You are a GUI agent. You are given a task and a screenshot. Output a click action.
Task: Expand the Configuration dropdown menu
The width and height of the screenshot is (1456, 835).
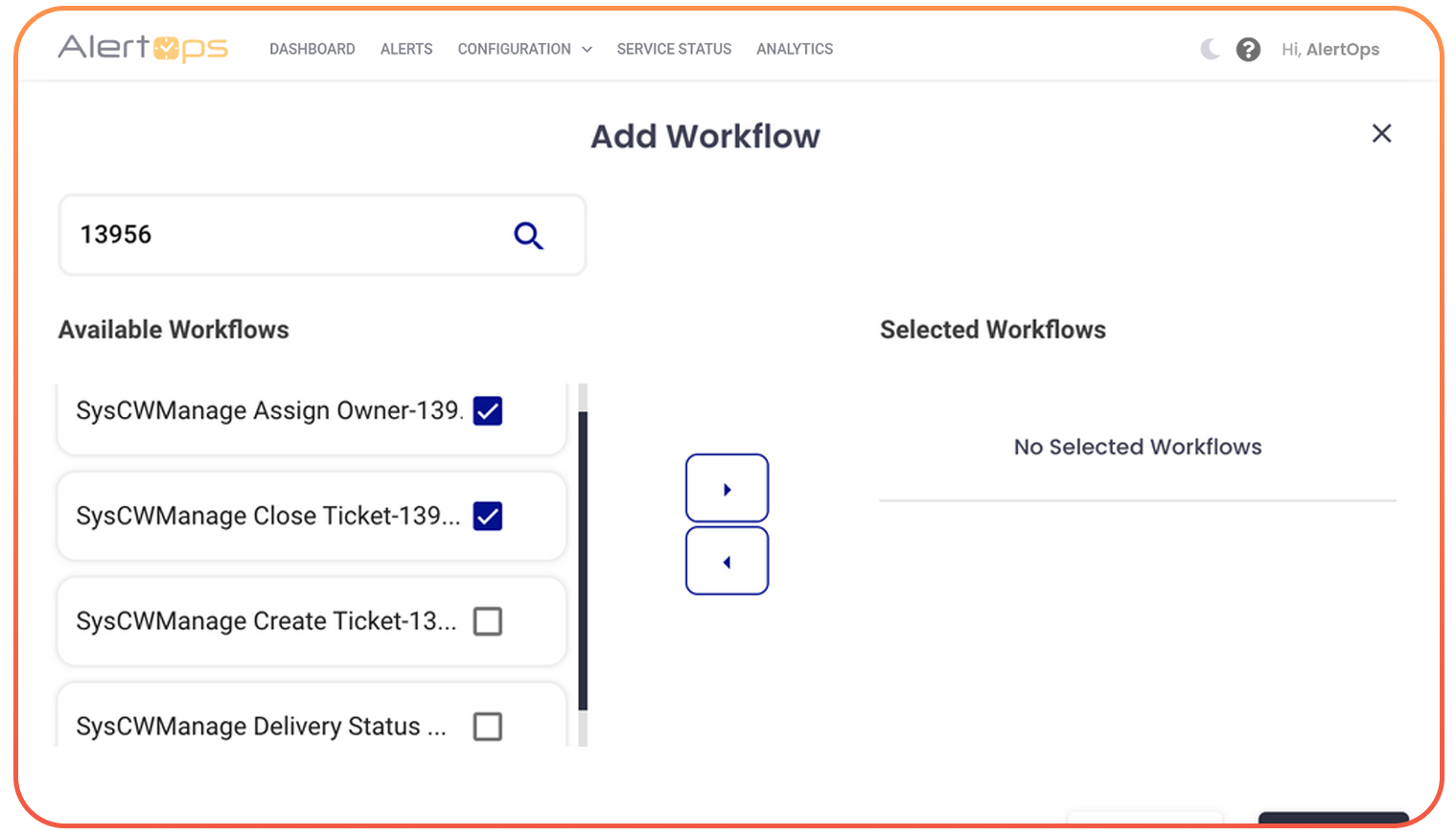pyautogui.click(x=524, y=49)
